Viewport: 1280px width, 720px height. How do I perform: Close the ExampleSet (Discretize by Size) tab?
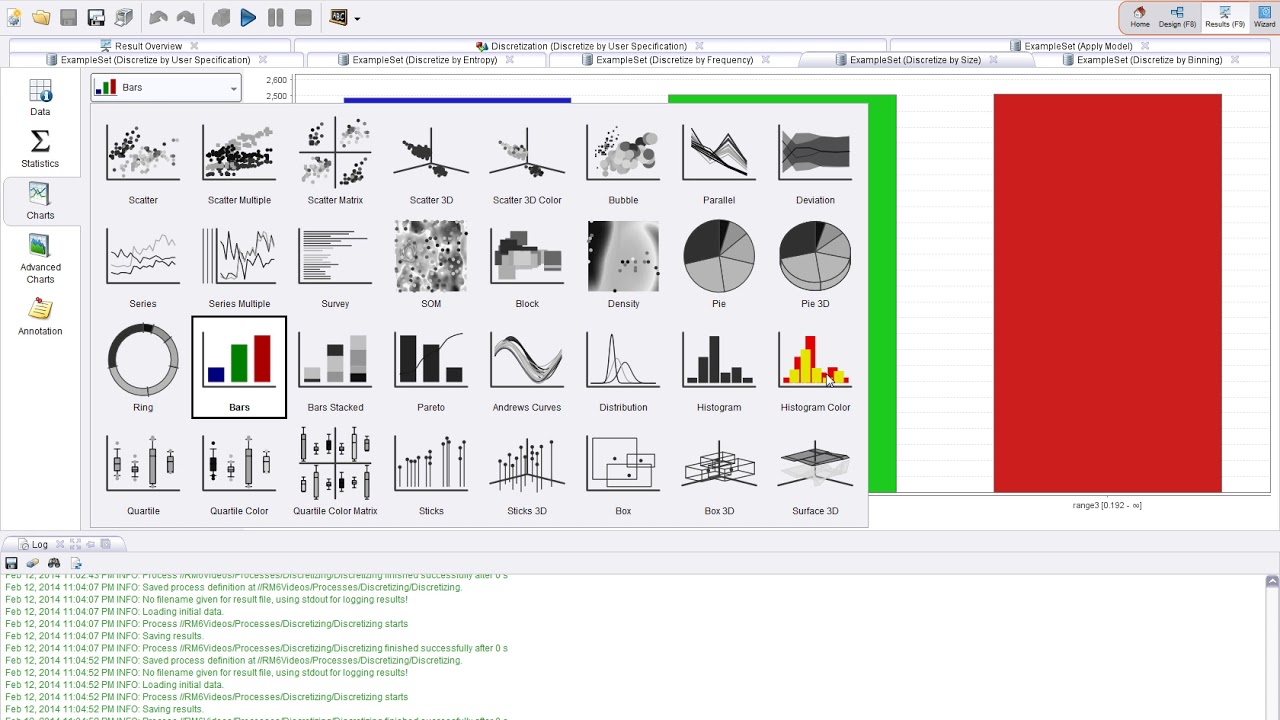coord(994,60)
